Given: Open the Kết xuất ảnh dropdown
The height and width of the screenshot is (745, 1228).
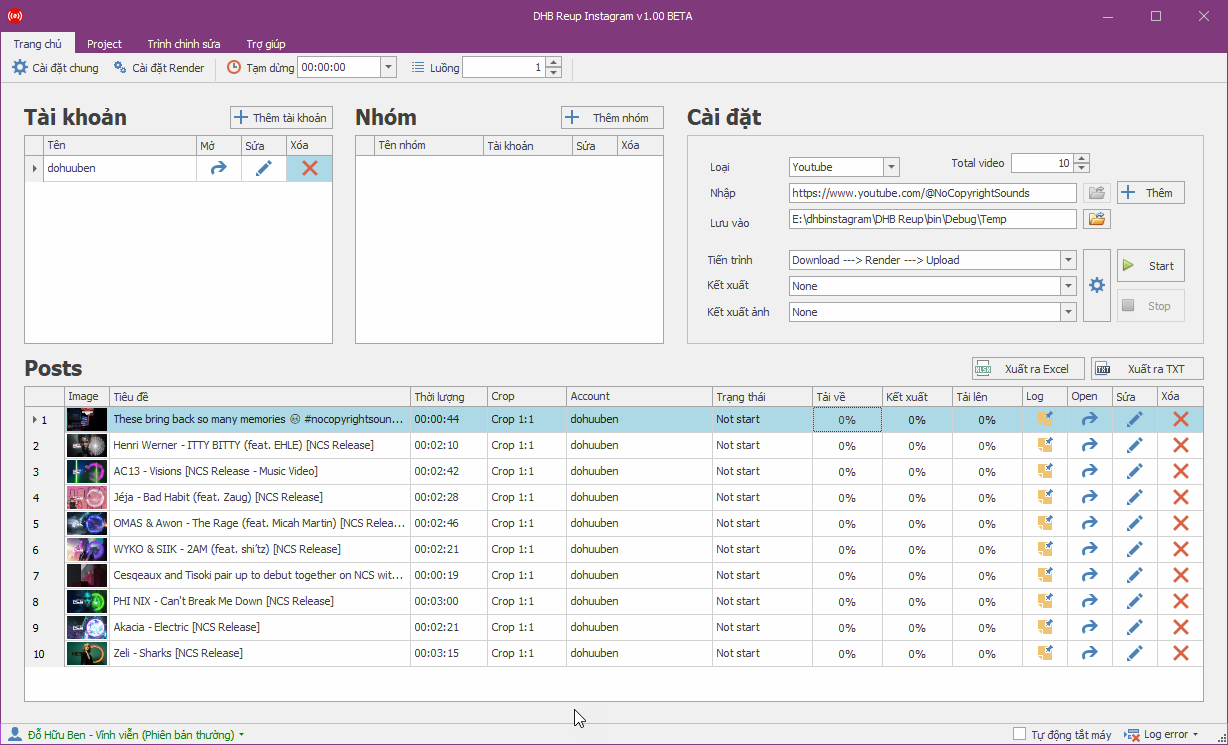Looking at the screenshot, I should point(1068,312).
